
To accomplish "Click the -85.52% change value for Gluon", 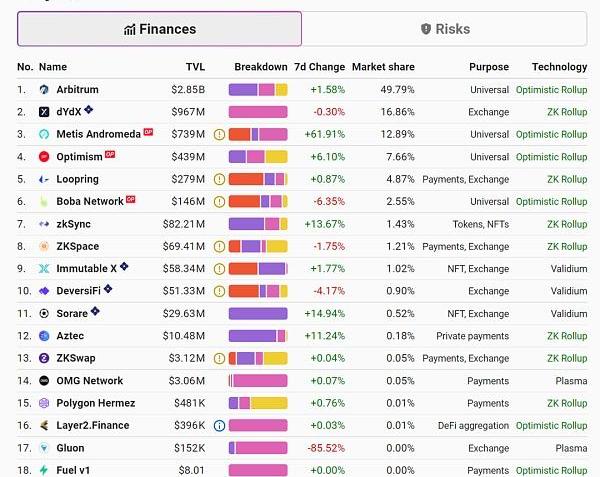I will click(326, 448).
